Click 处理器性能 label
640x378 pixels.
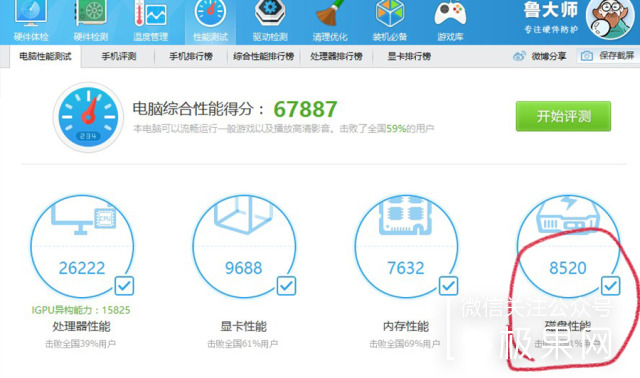coord(82,326)
